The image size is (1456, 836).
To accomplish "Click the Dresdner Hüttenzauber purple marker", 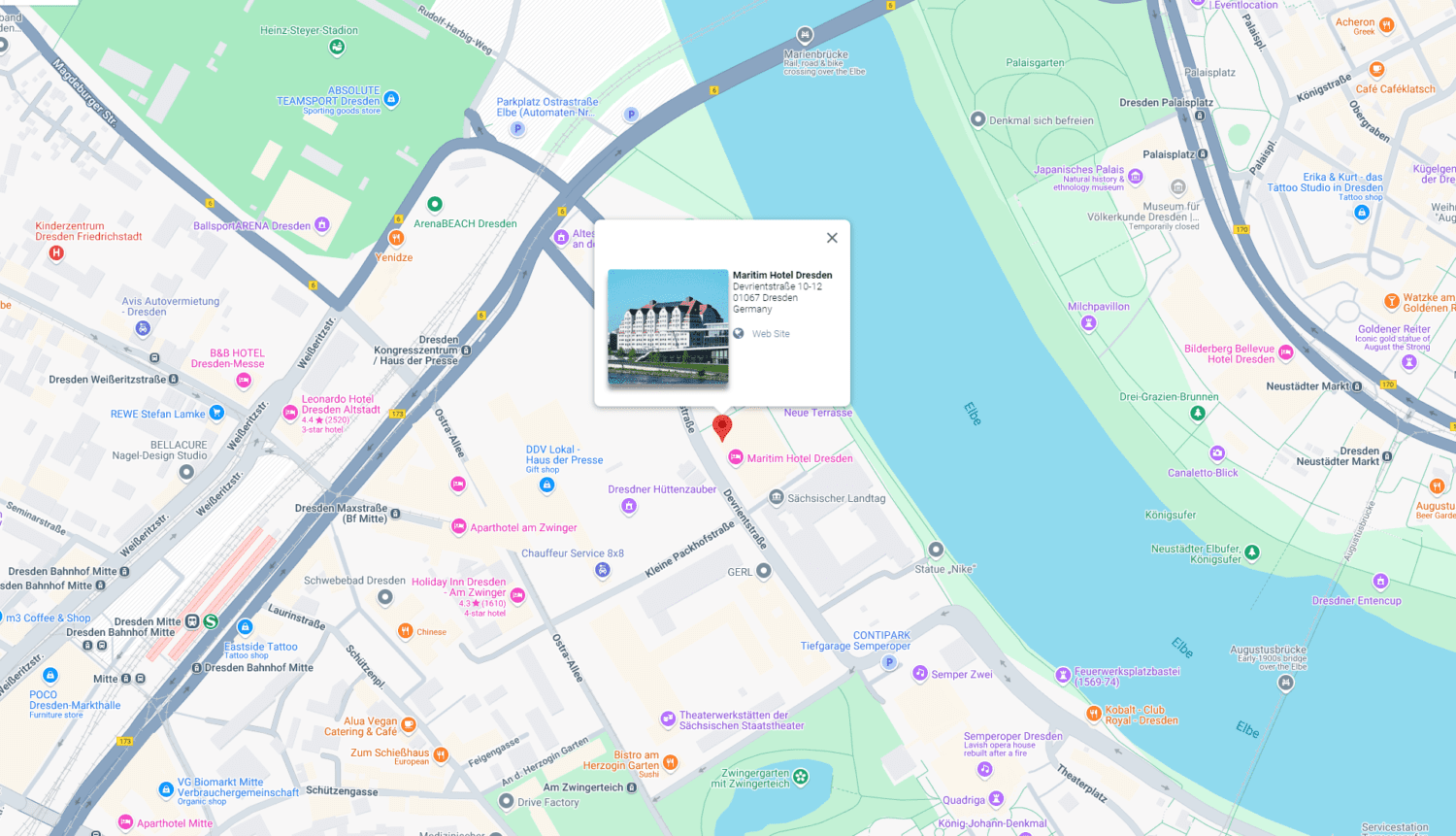I will [x=629, y=506].
